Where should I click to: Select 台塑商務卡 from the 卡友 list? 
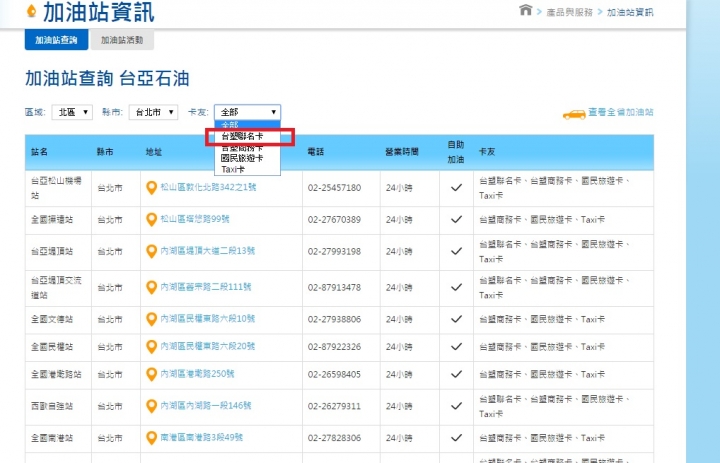click(x=248, y=147)
